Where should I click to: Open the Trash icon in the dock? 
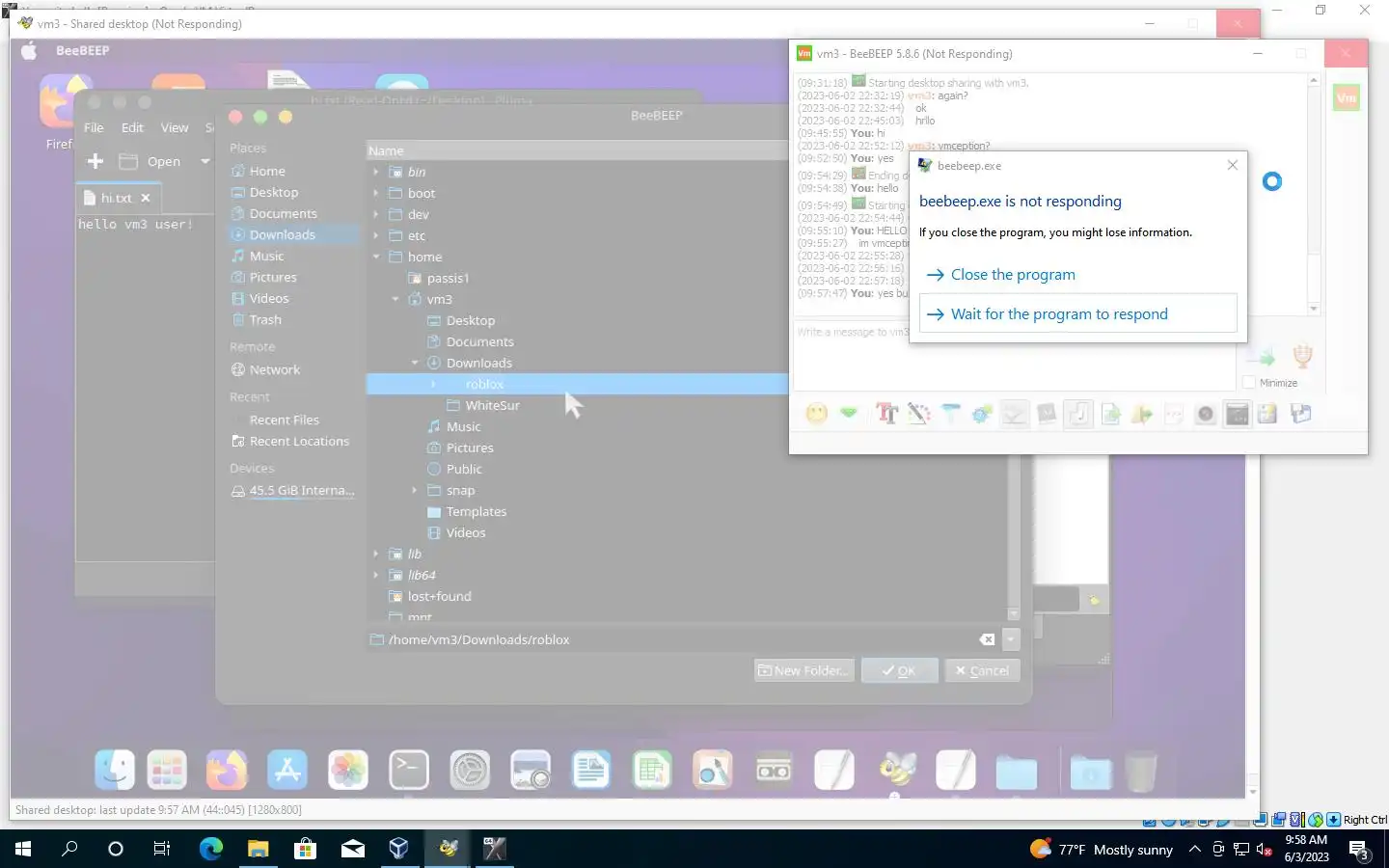tap(1141, 770)
